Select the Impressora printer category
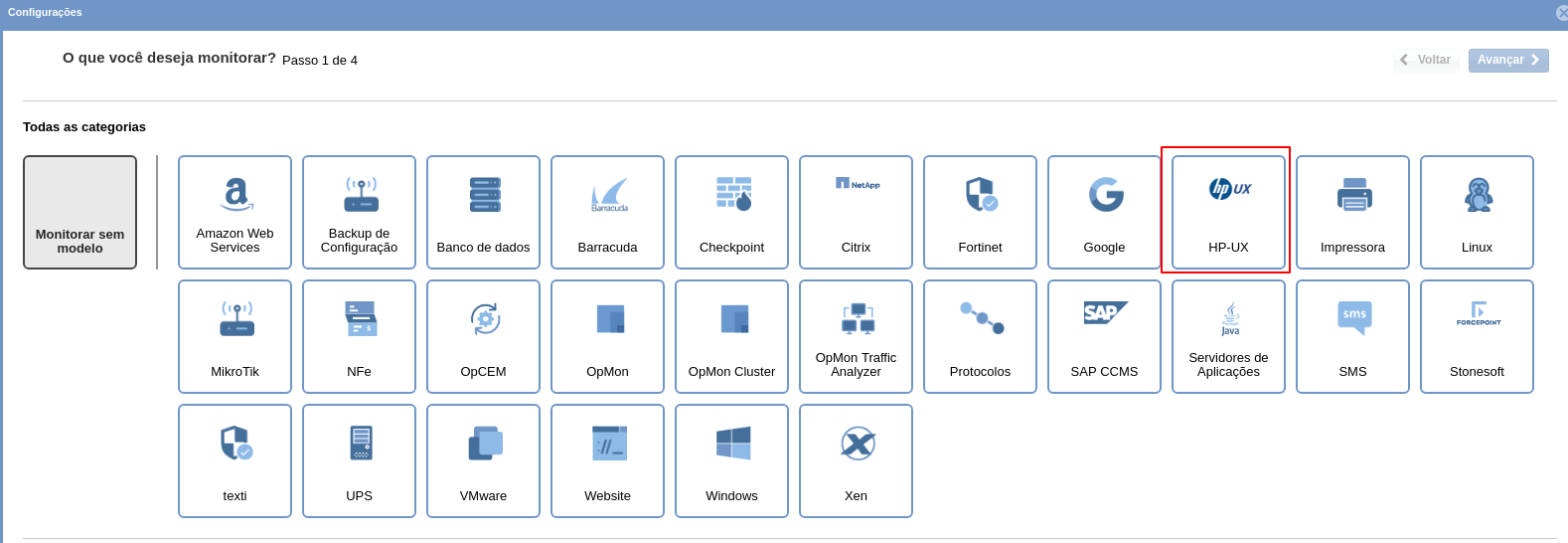Image resolution: width=1568 pixels, height=543 pixels. click(1352, 212)
